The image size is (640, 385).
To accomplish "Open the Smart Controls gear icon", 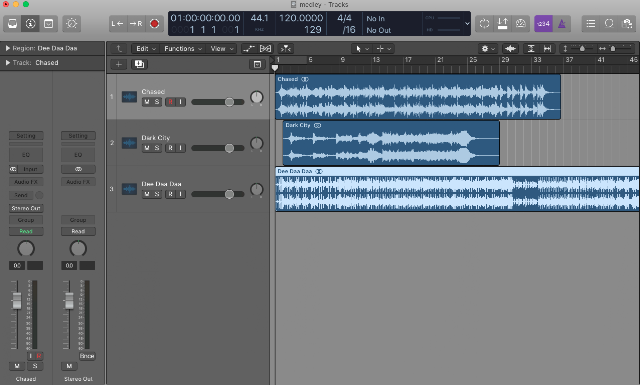I will click(x=71, y=24).
